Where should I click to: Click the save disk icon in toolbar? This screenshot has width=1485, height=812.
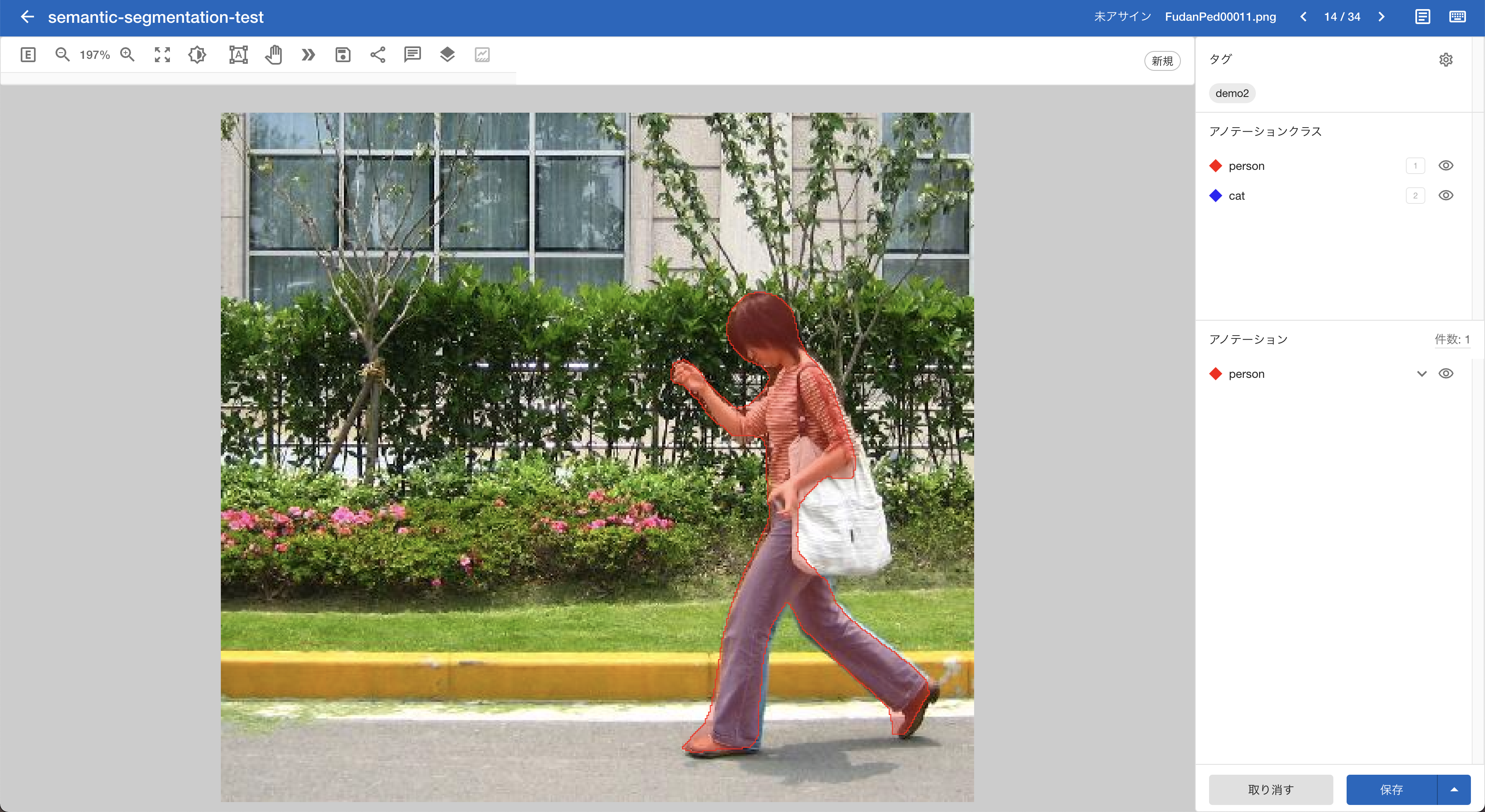point(343,55)
